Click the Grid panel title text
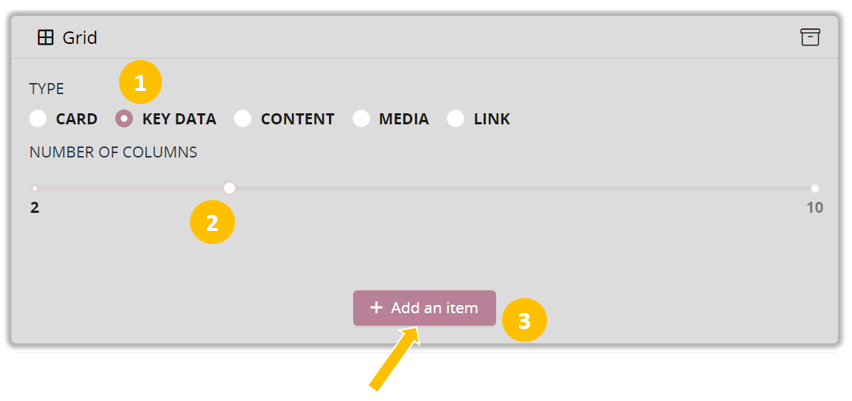The height and width of the screenshot is (401, 852). (80, 38)
